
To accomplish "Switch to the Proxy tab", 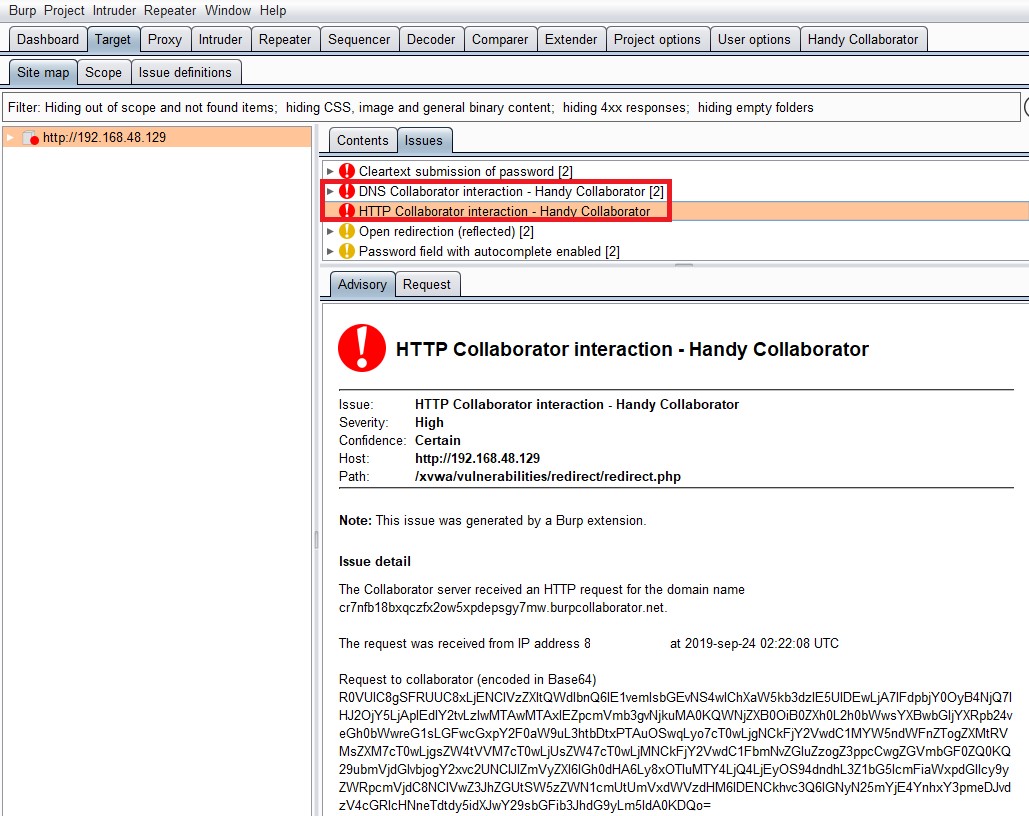I will coord(165,39).
